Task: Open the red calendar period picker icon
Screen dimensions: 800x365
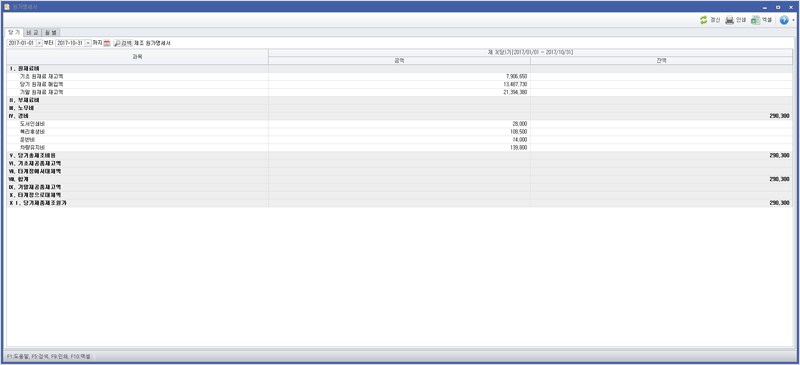Action: coord(107,43)
